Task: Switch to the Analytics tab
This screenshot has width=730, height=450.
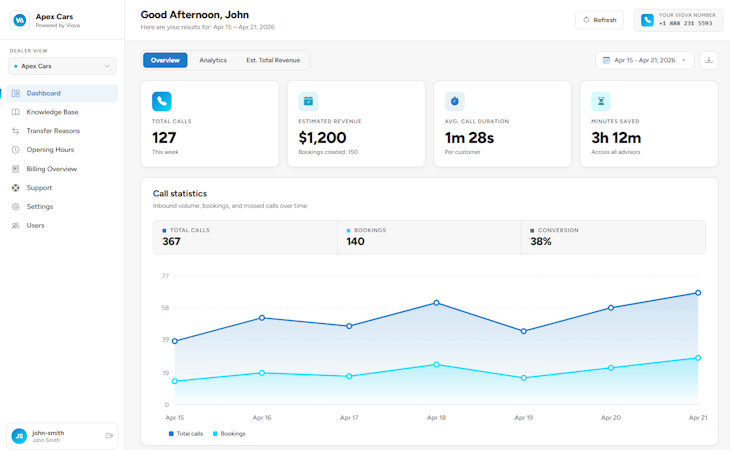Action: click(x=213, y=60)
